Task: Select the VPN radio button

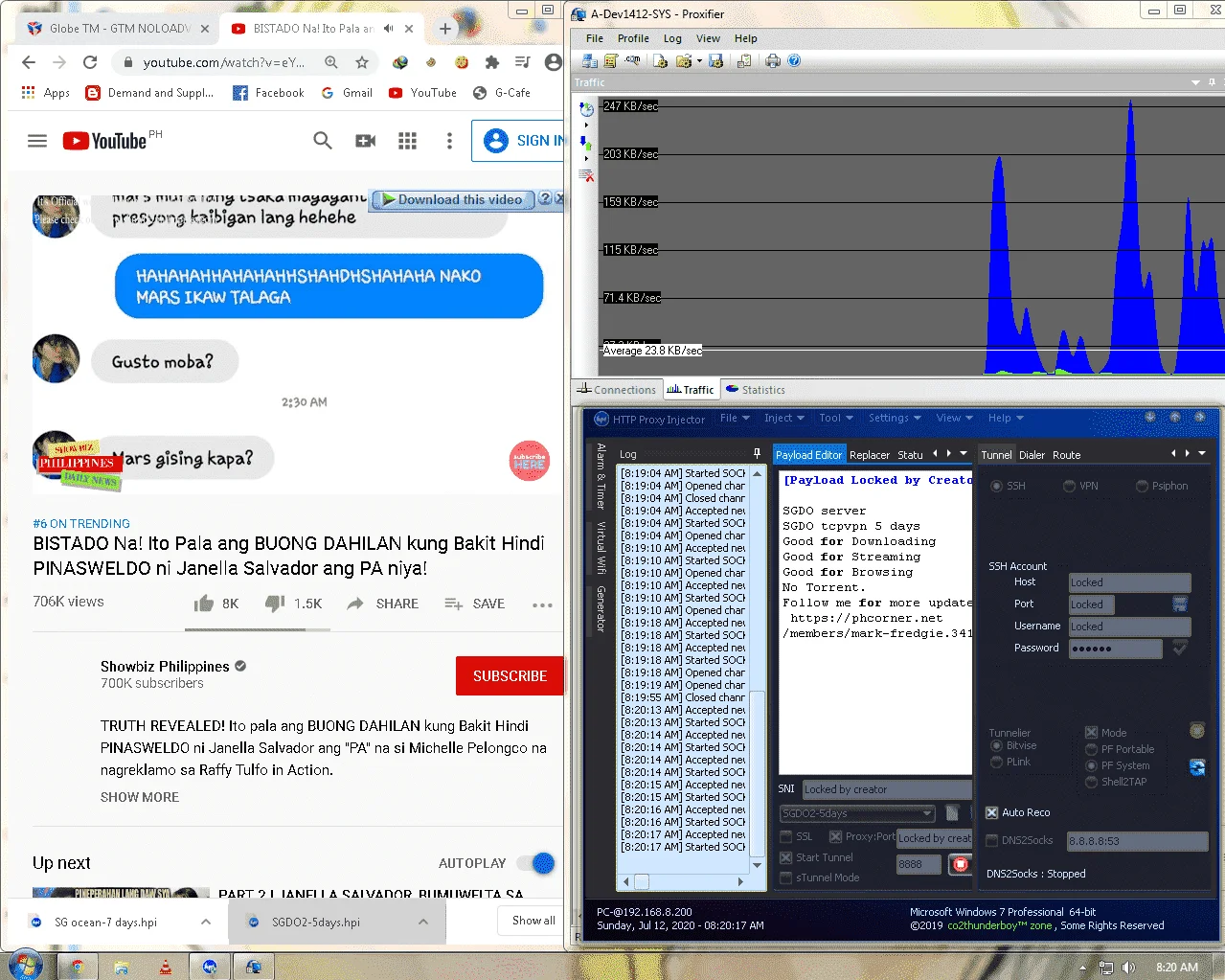Action: 1069,486
